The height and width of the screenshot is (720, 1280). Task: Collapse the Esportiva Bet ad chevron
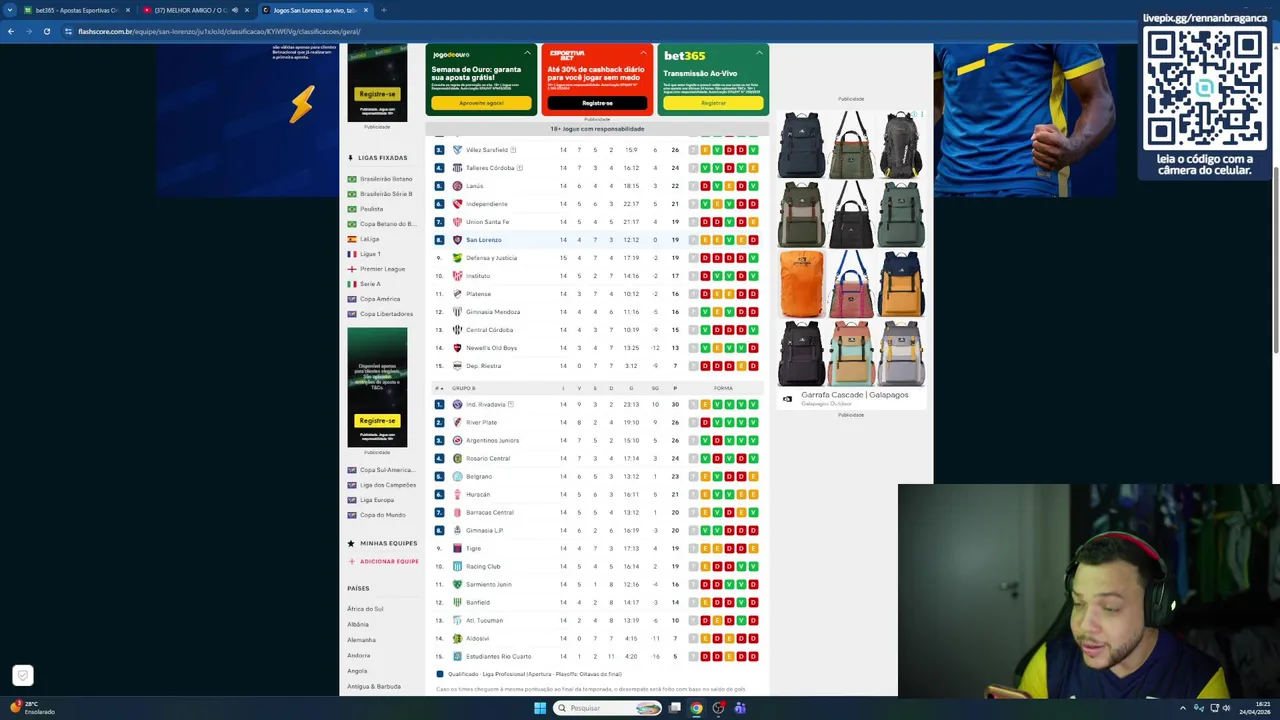coord(643,52)
